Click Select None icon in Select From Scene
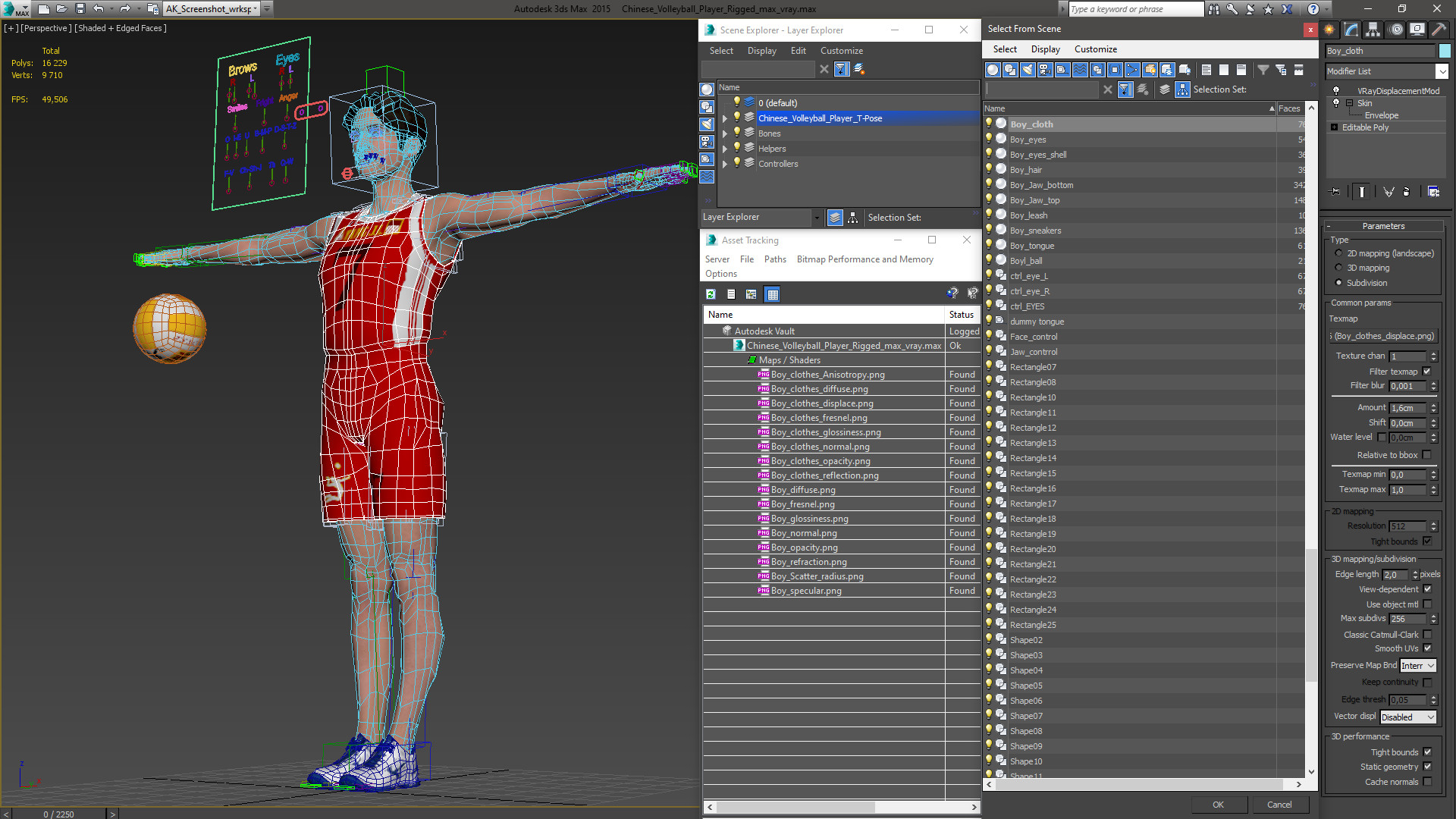Screen dimensions: 1456x819 tap(1224, 70)
